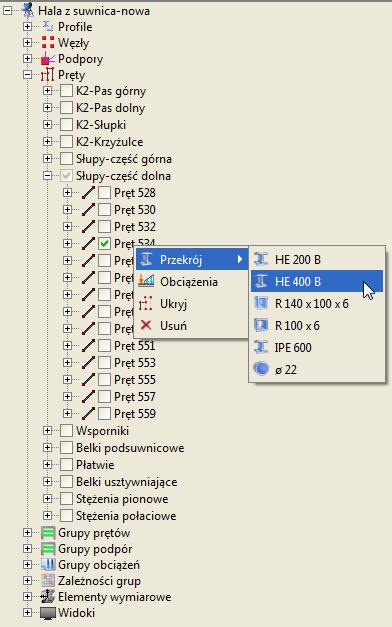Collapse the Słupy-część dolna group
Viewport: 392px width, 627px height.
pyautogui.click(x=47, y=176)
